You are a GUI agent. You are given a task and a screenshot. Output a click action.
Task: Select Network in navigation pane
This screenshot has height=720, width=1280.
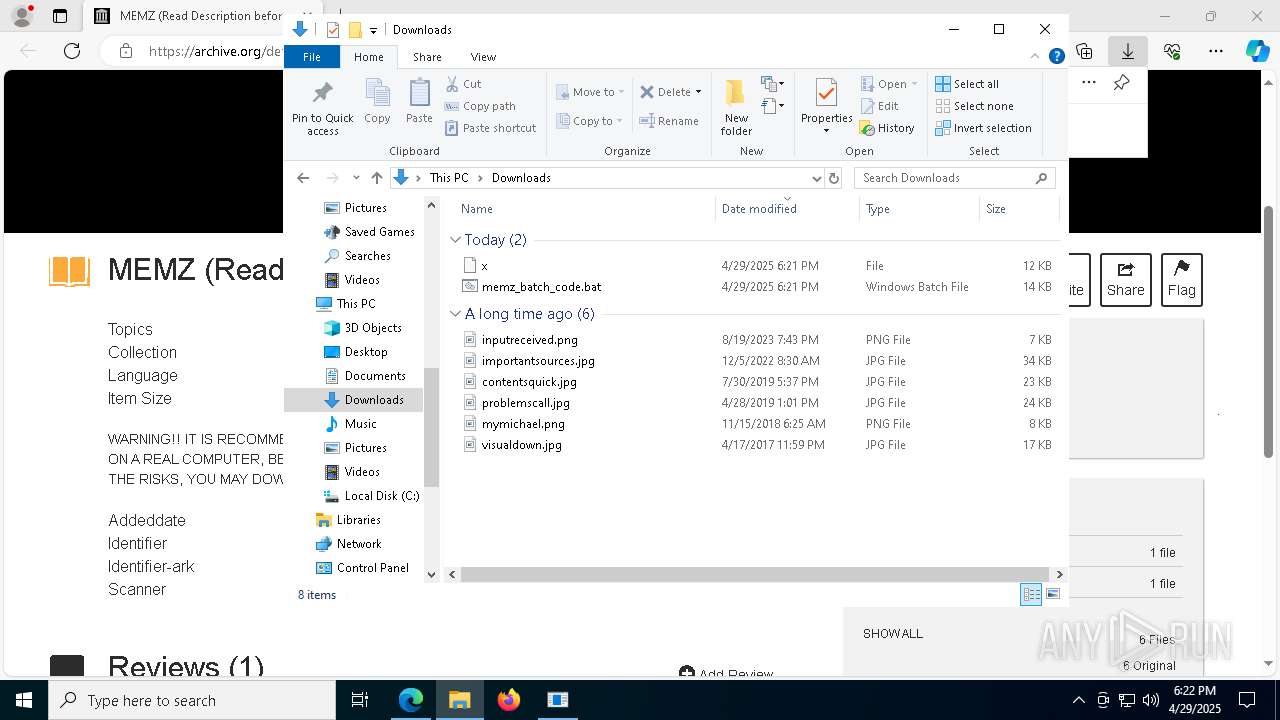(348, 544)
